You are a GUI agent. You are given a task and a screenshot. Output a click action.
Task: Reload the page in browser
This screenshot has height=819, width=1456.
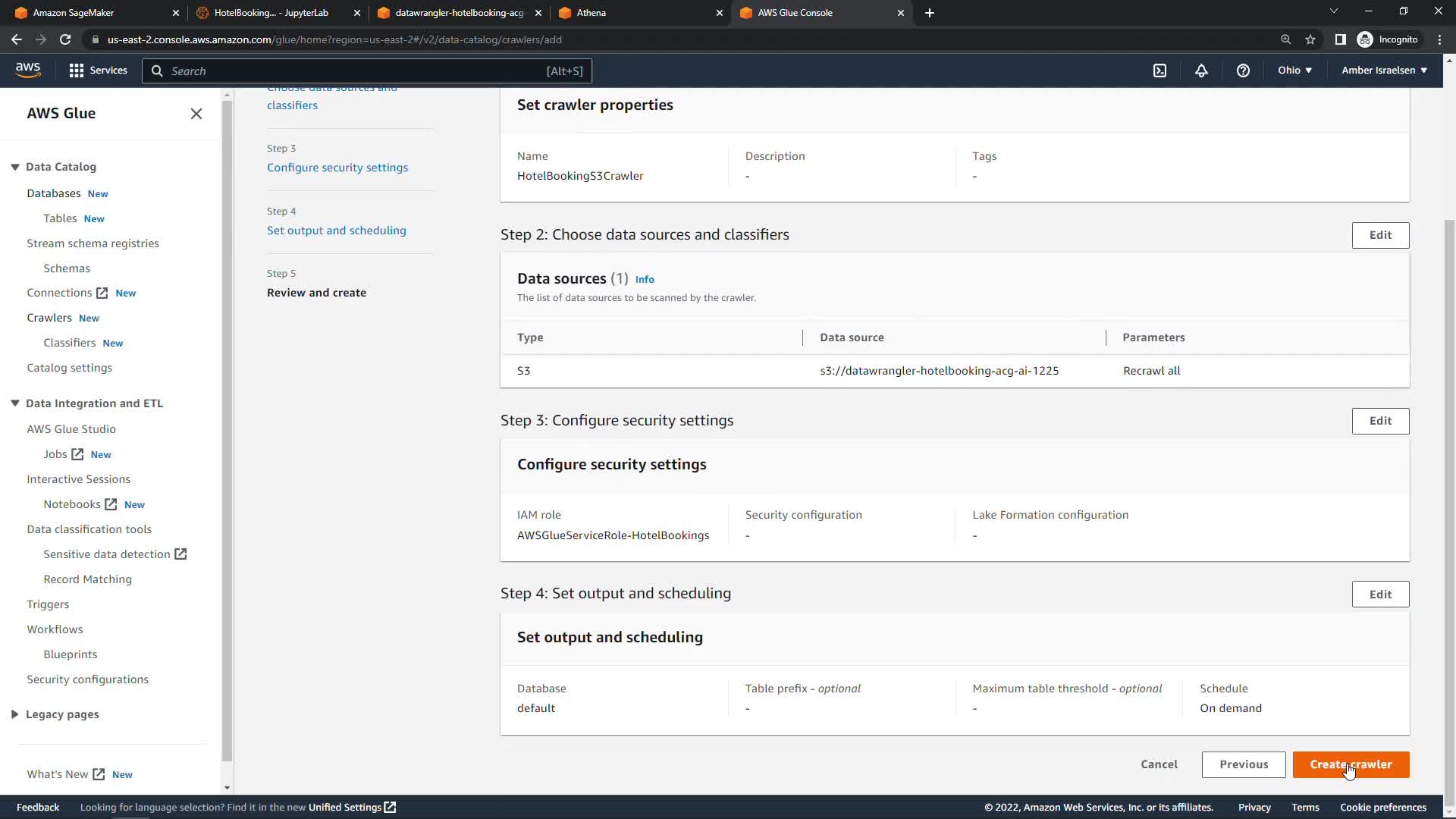coord(65,39)
